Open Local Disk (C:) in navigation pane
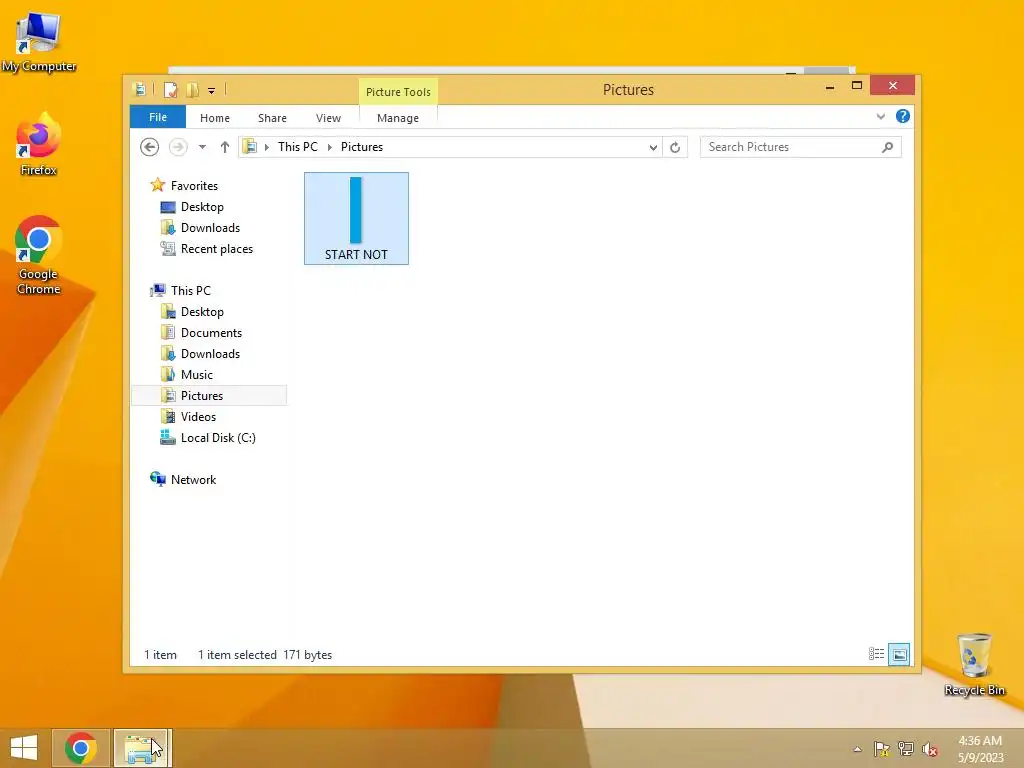Viewport: 1024px width, 768px height. (x=217, y=438)
